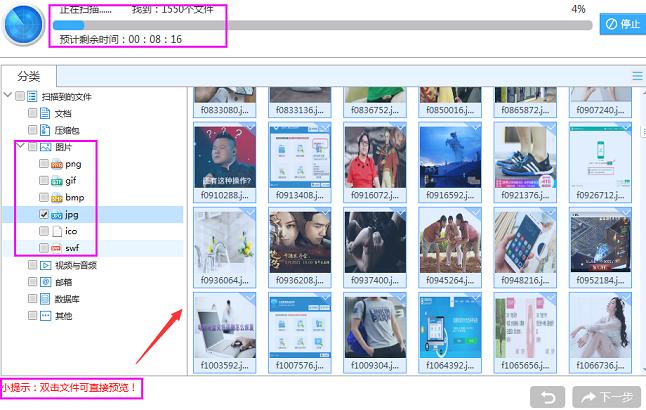Click the 其他 ellipsis icon

(45, 316)
